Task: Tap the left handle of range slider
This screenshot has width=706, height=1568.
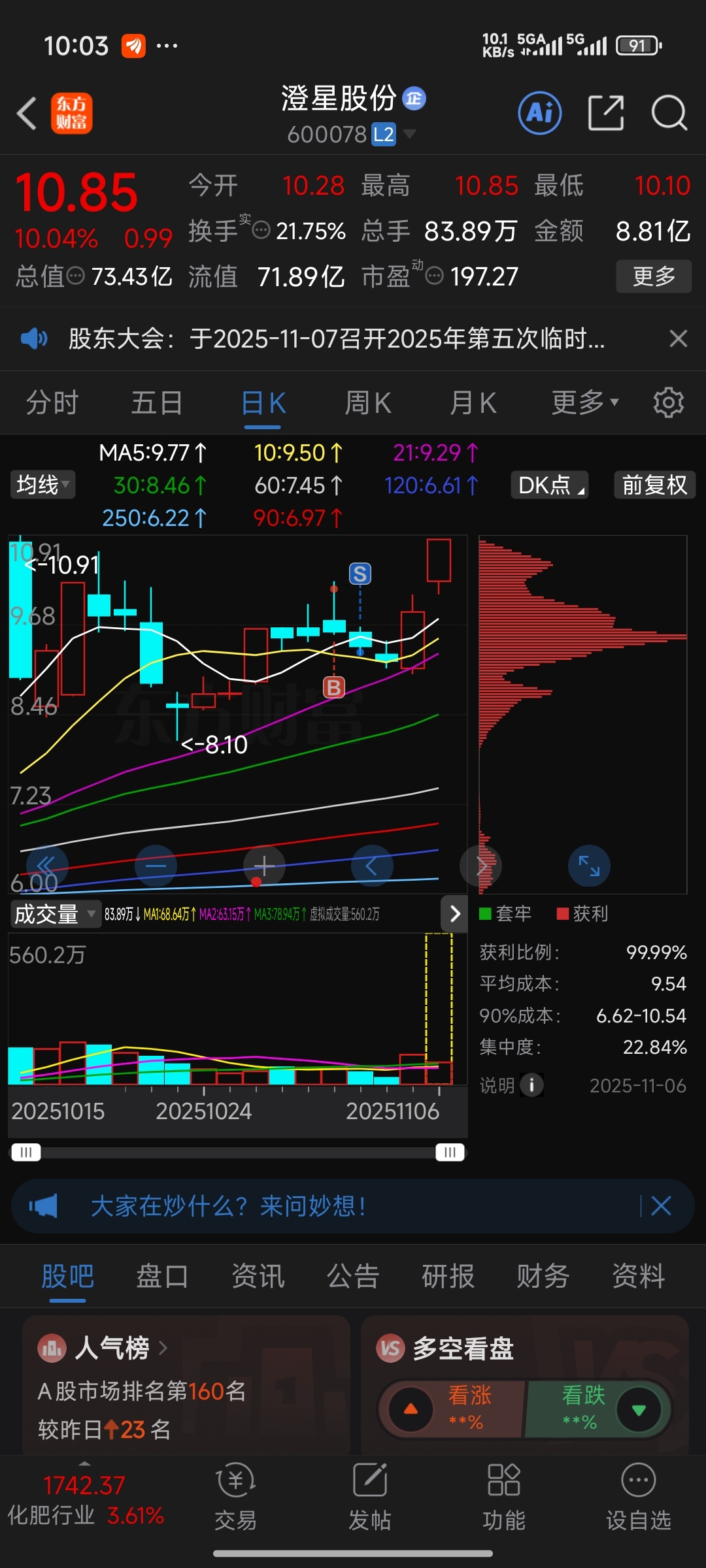Action: click(x=25, y=1152)
